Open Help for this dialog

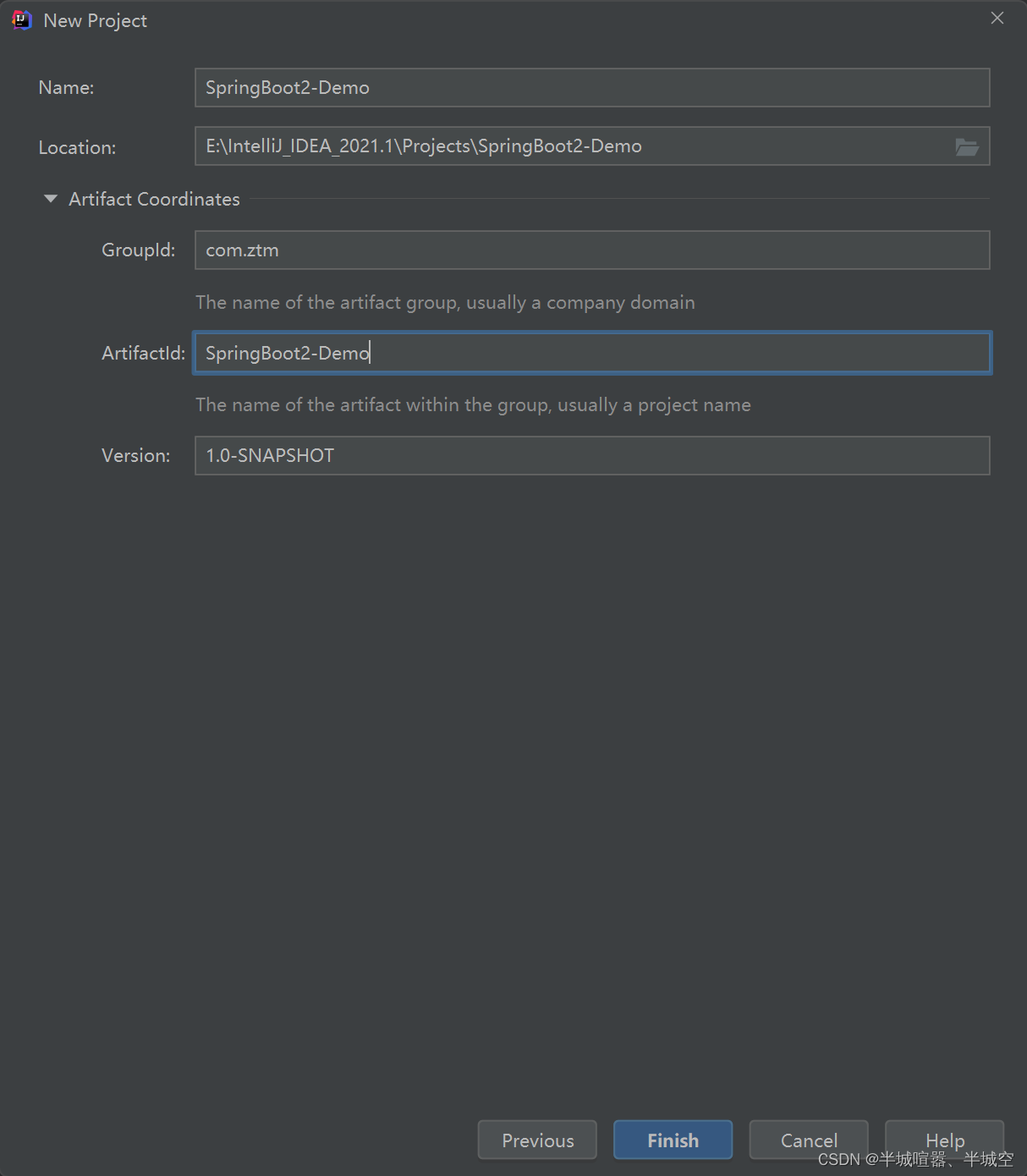pos(944,1140)
